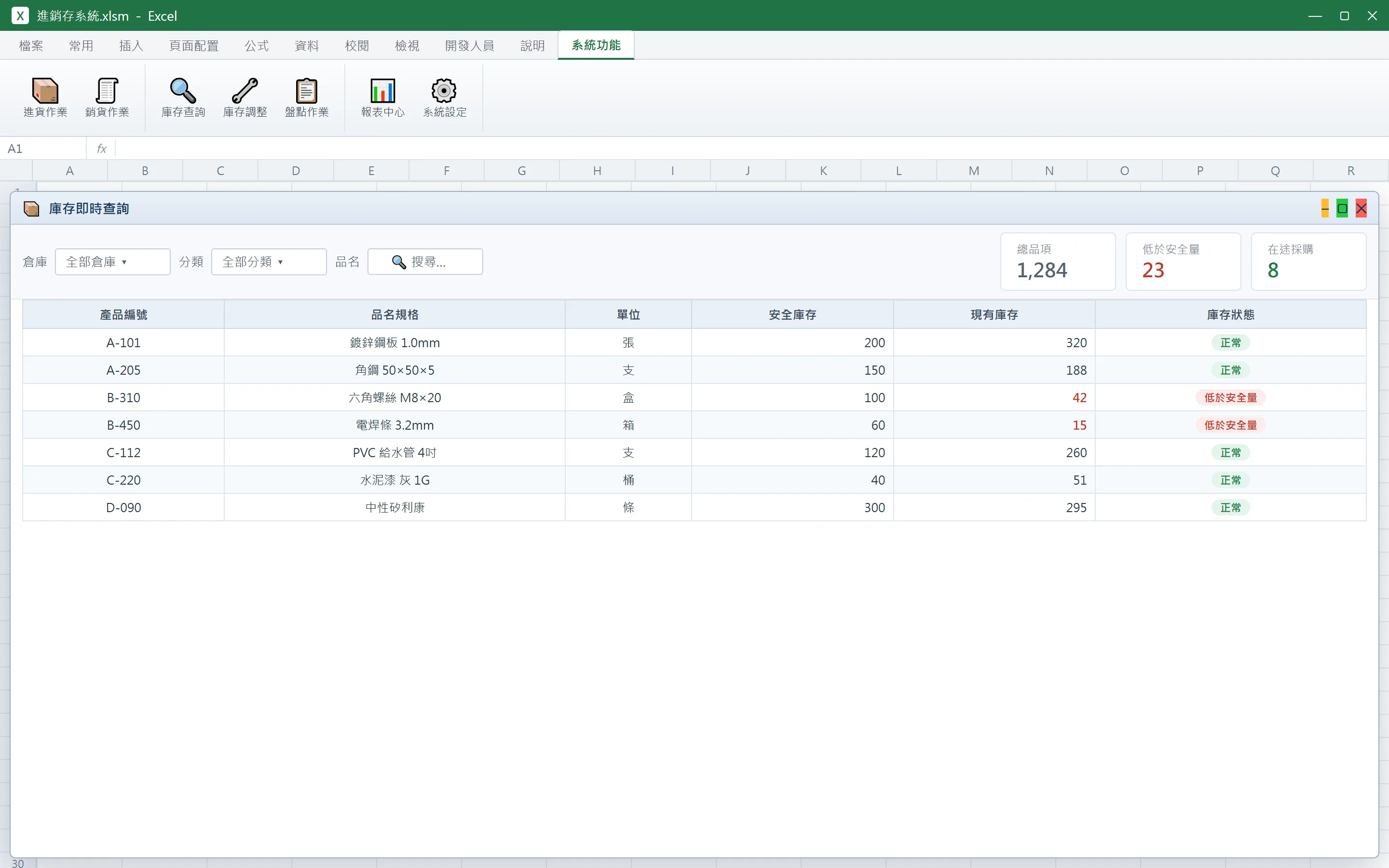Screen dimensions: 1389x868
Task: Expand the 全部倉庫 warehouse dropdown
Action: [112, 262]
